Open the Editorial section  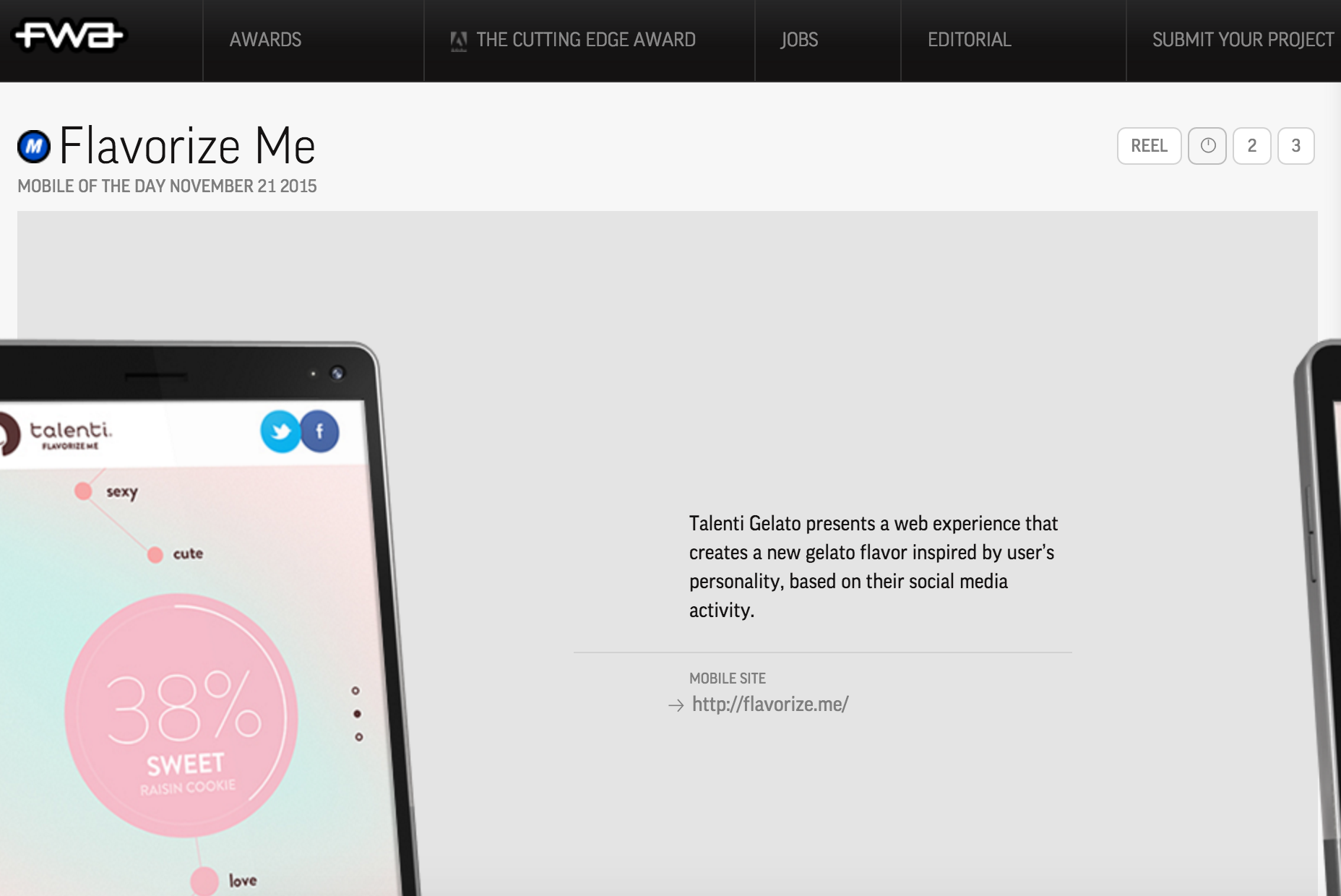coord(970,40)
